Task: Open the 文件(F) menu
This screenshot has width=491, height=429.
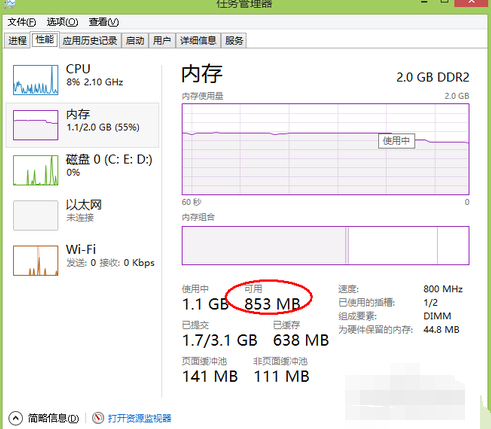Action: tap(22, 22)
